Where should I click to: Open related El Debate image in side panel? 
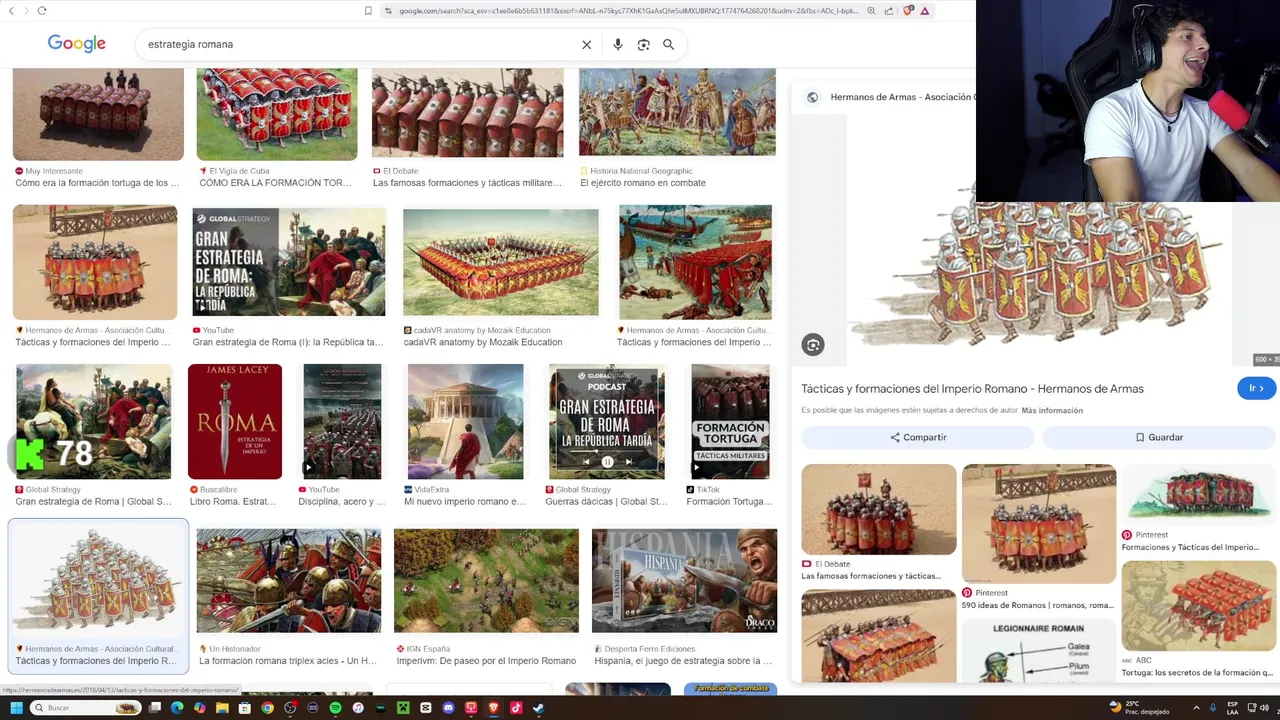pos(878,509)
